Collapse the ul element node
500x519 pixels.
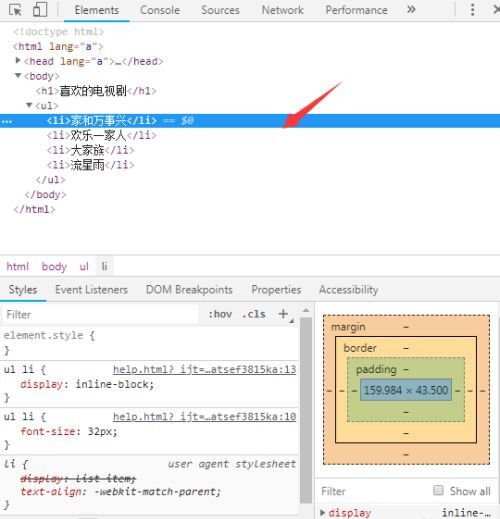point(29,105)
